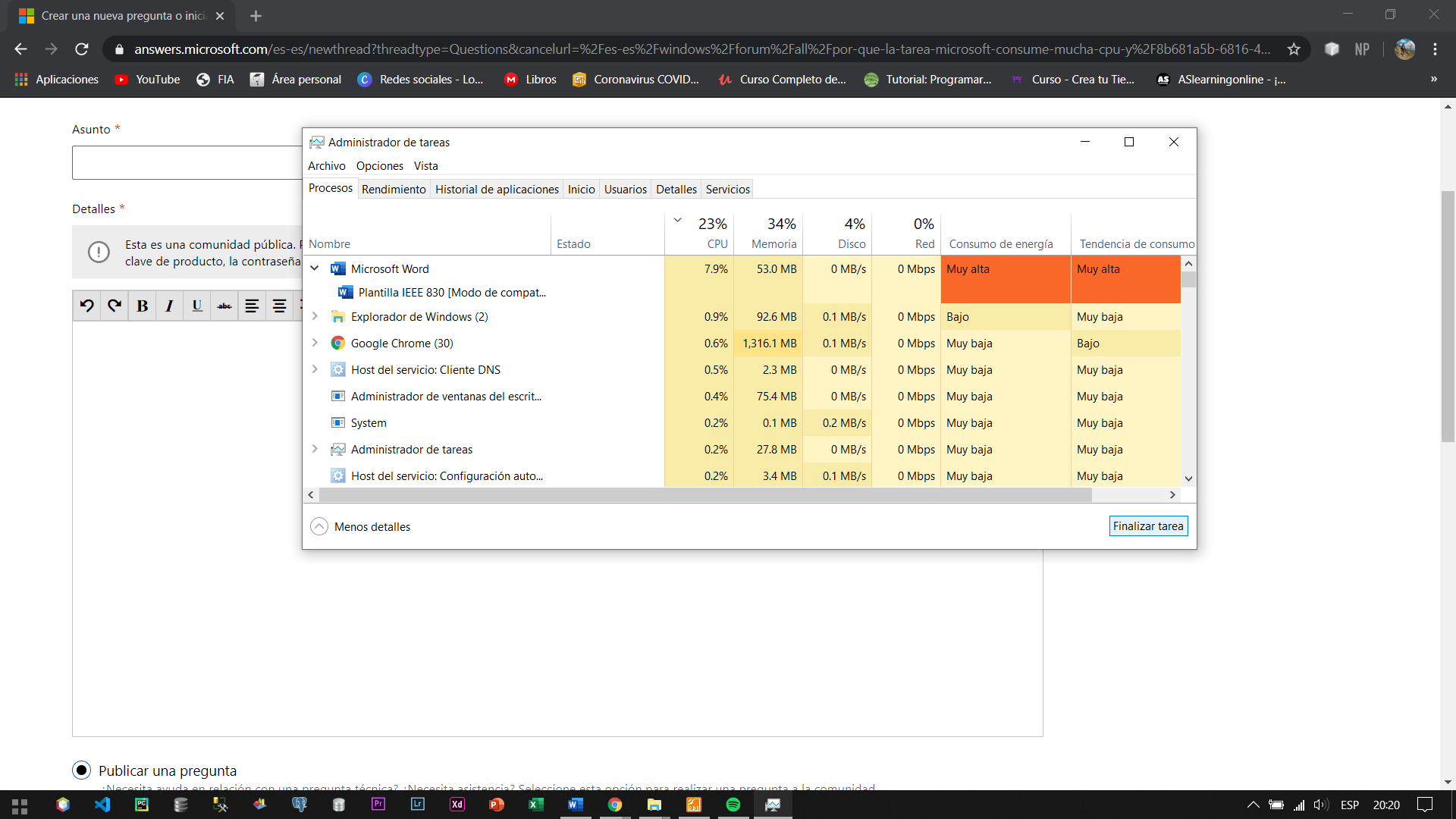The width and height of the screenshot is (1456, 819).
Task: Select the System process row
Action: pos(742,423)
